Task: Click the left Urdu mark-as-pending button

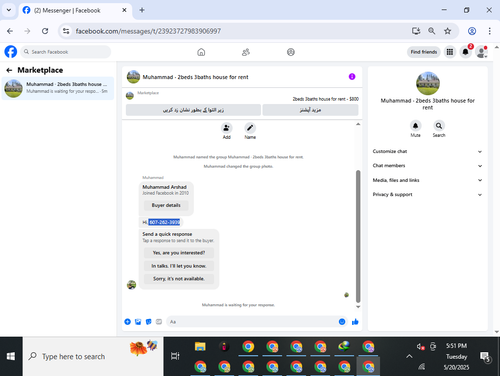Action: pos(193,110)
